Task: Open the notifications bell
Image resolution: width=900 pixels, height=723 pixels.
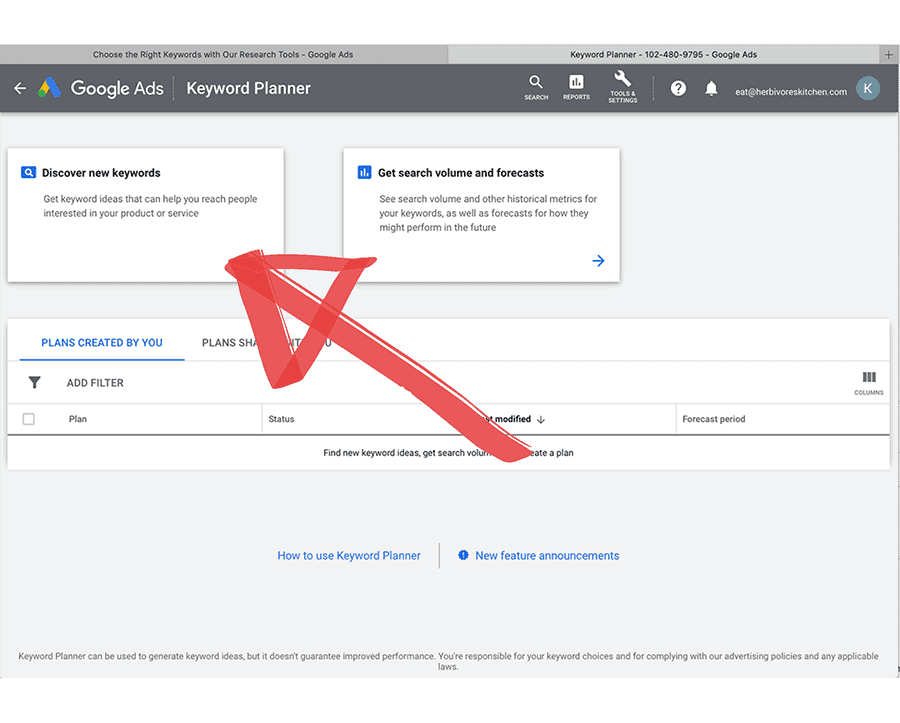Action: [711, 88]
